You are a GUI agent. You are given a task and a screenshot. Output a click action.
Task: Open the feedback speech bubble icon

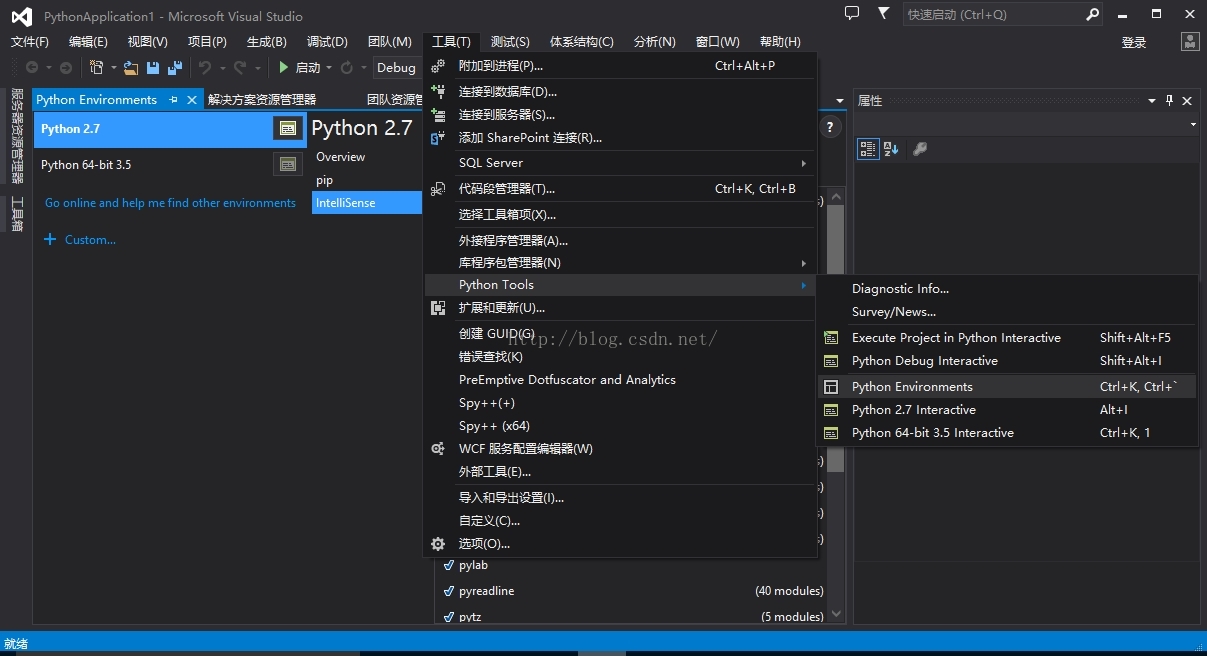point(852,14)
